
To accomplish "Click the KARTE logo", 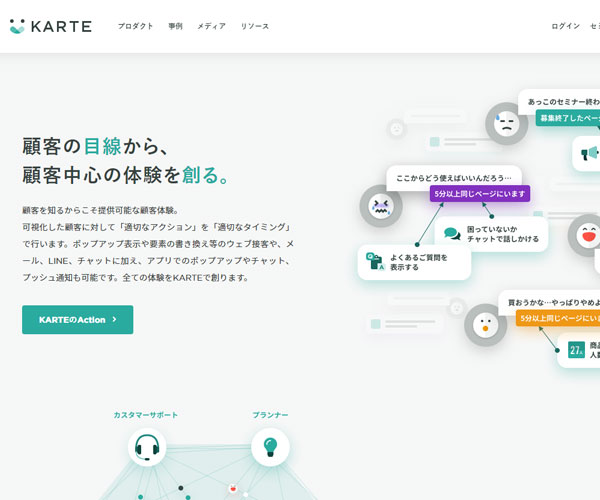I will point(50,26).
